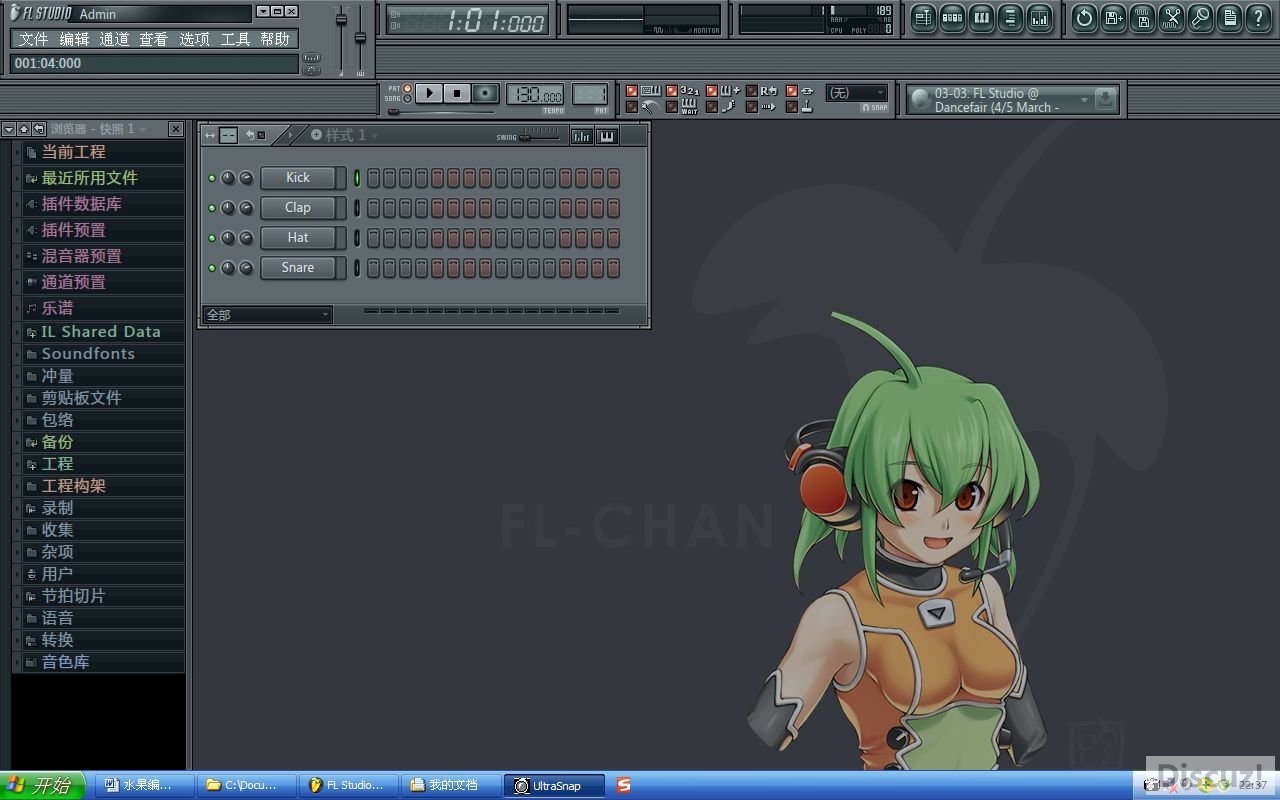
Task: Adjust the swing slider in step sequencer
Action: click(539, 136)
